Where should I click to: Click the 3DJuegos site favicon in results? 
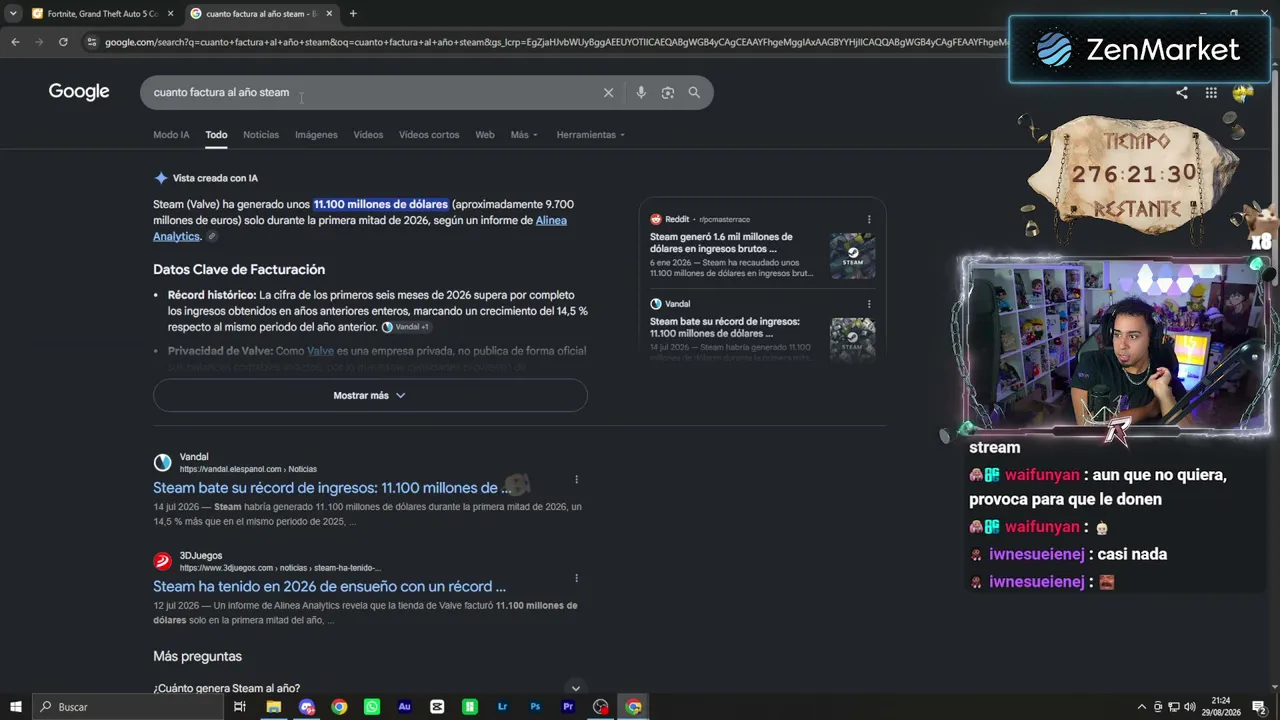pyautogui.click(x=162, y=561)
